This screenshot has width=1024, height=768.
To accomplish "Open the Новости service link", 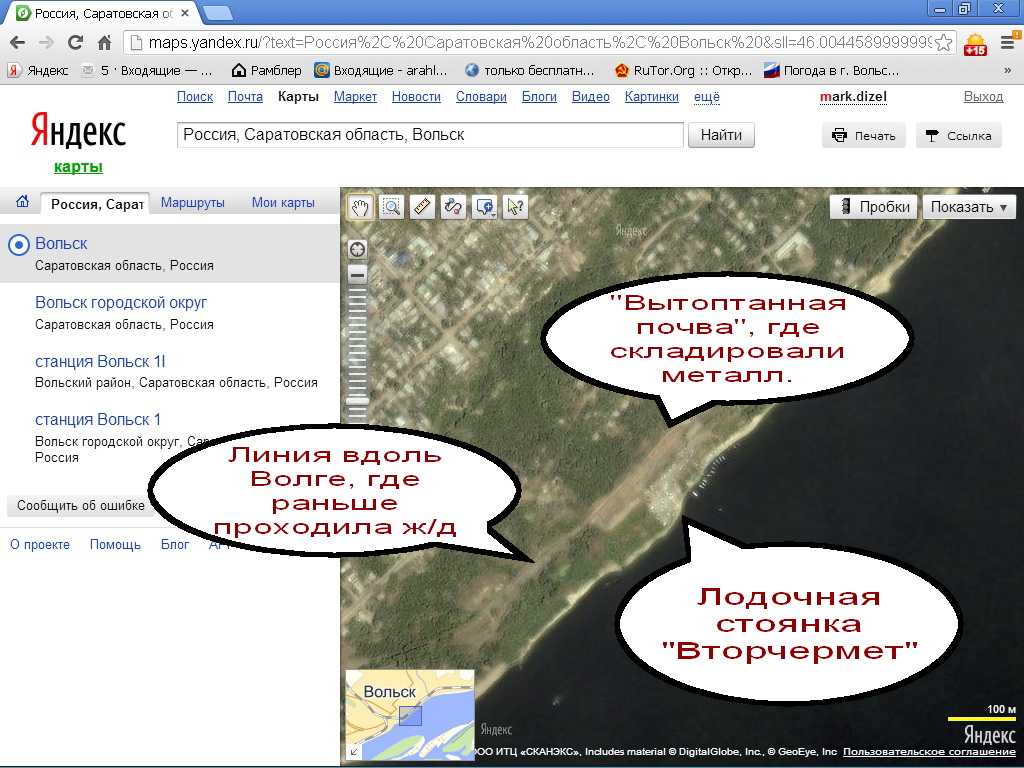I will point(416,97).
